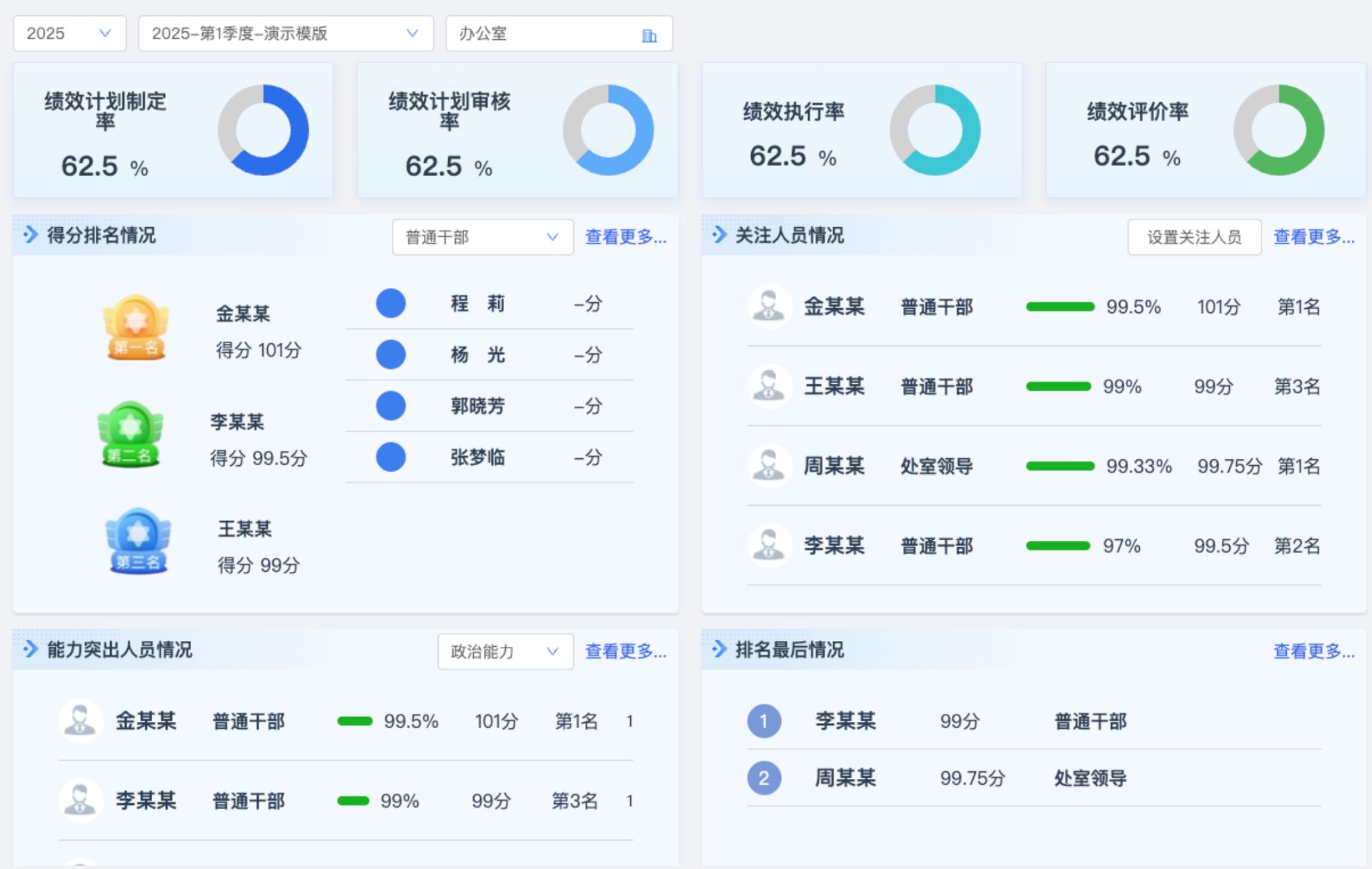
Task: Click 周某某 99.33% progress bar
Action: tap(1060, 466)
